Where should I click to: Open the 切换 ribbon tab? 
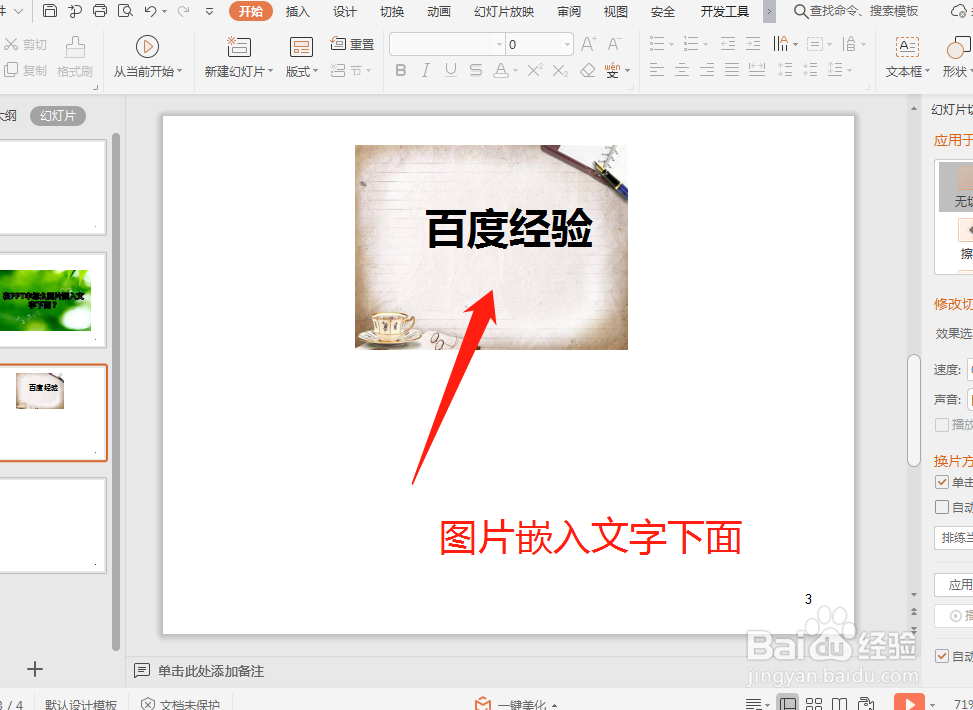(392, 11)
